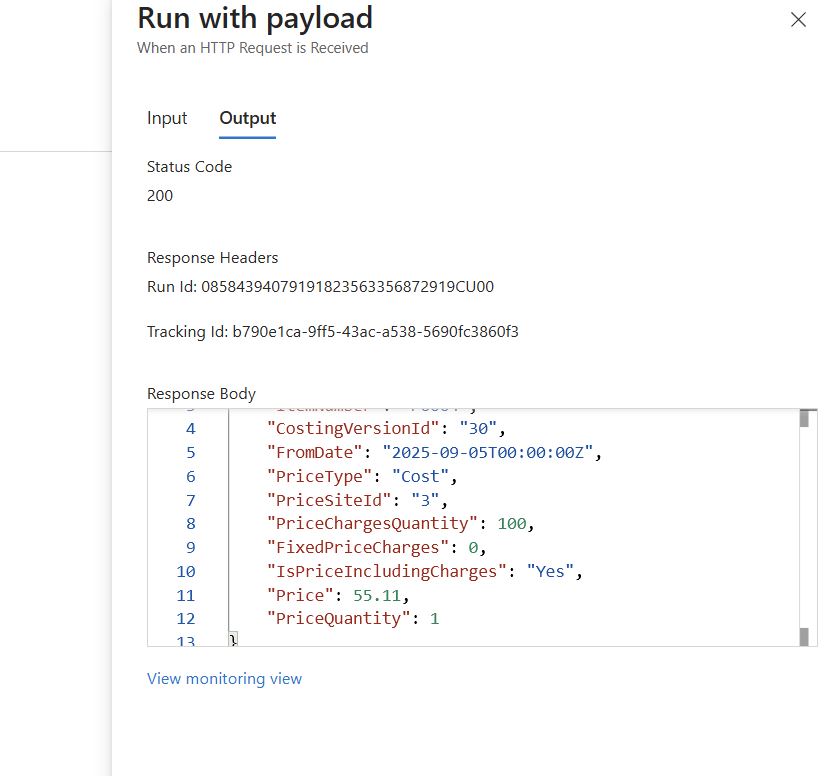Close the Run with payload panel
Screen dimensions: 835x776
click(x=798, y=20)
